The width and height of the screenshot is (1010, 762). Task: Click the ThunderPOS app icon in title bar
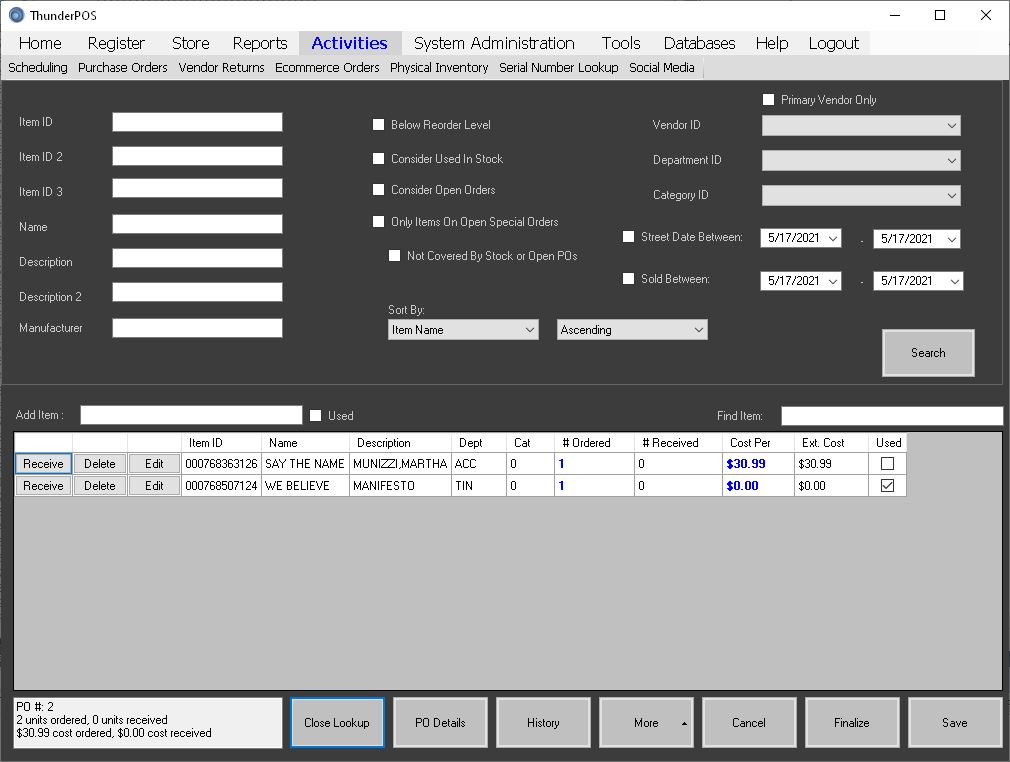pyautogui.click(x=16, y=15)
